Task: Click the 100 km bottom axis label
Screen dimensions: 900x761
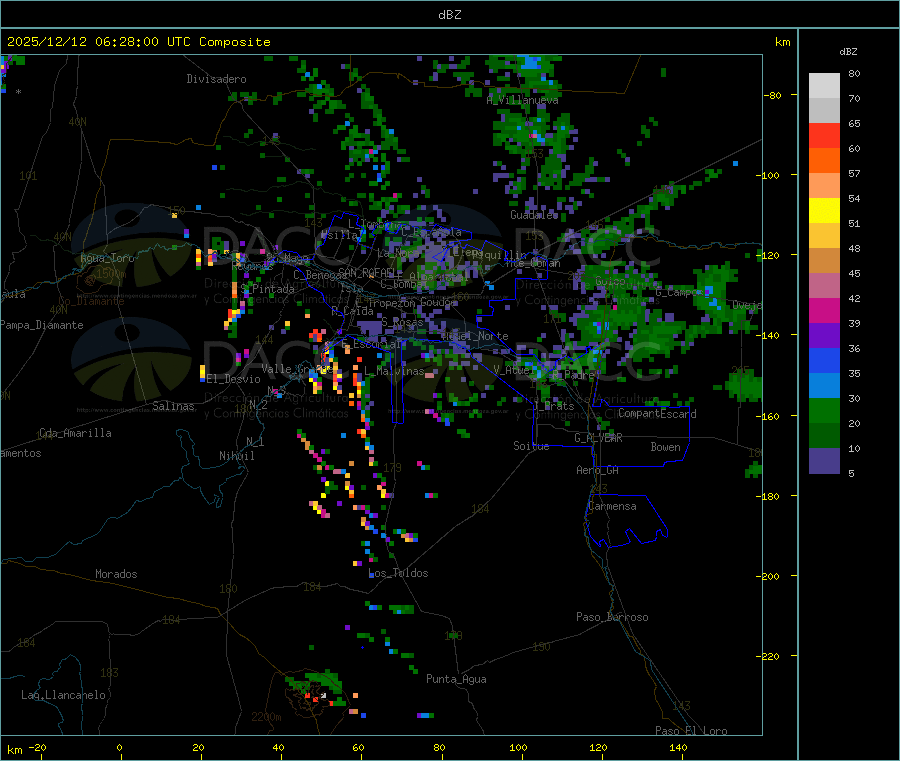Action: pyautogui.click(x=518, y=747)
